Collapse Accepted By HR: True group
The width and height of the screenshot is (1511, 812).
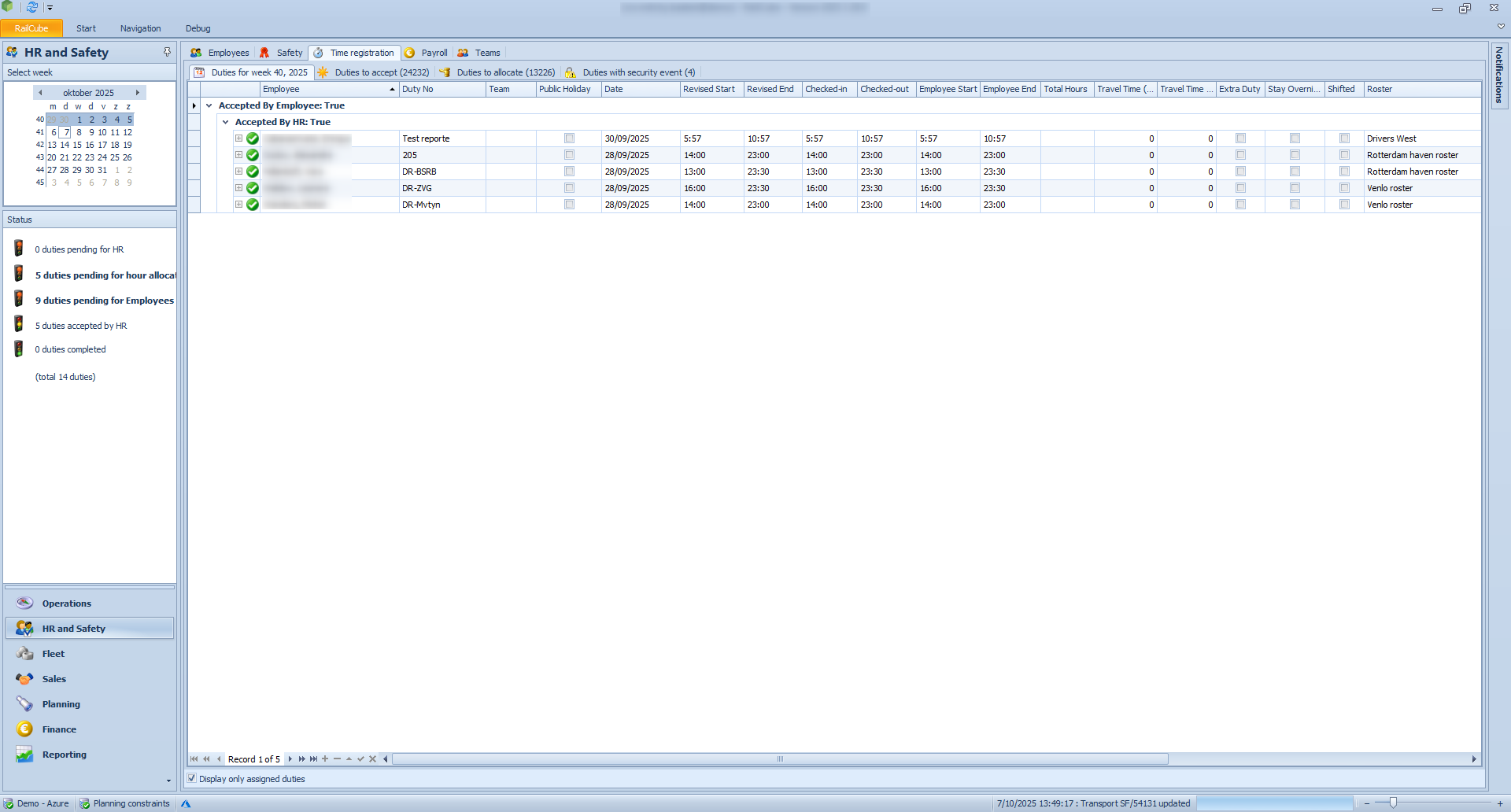(x=226, y=122)
